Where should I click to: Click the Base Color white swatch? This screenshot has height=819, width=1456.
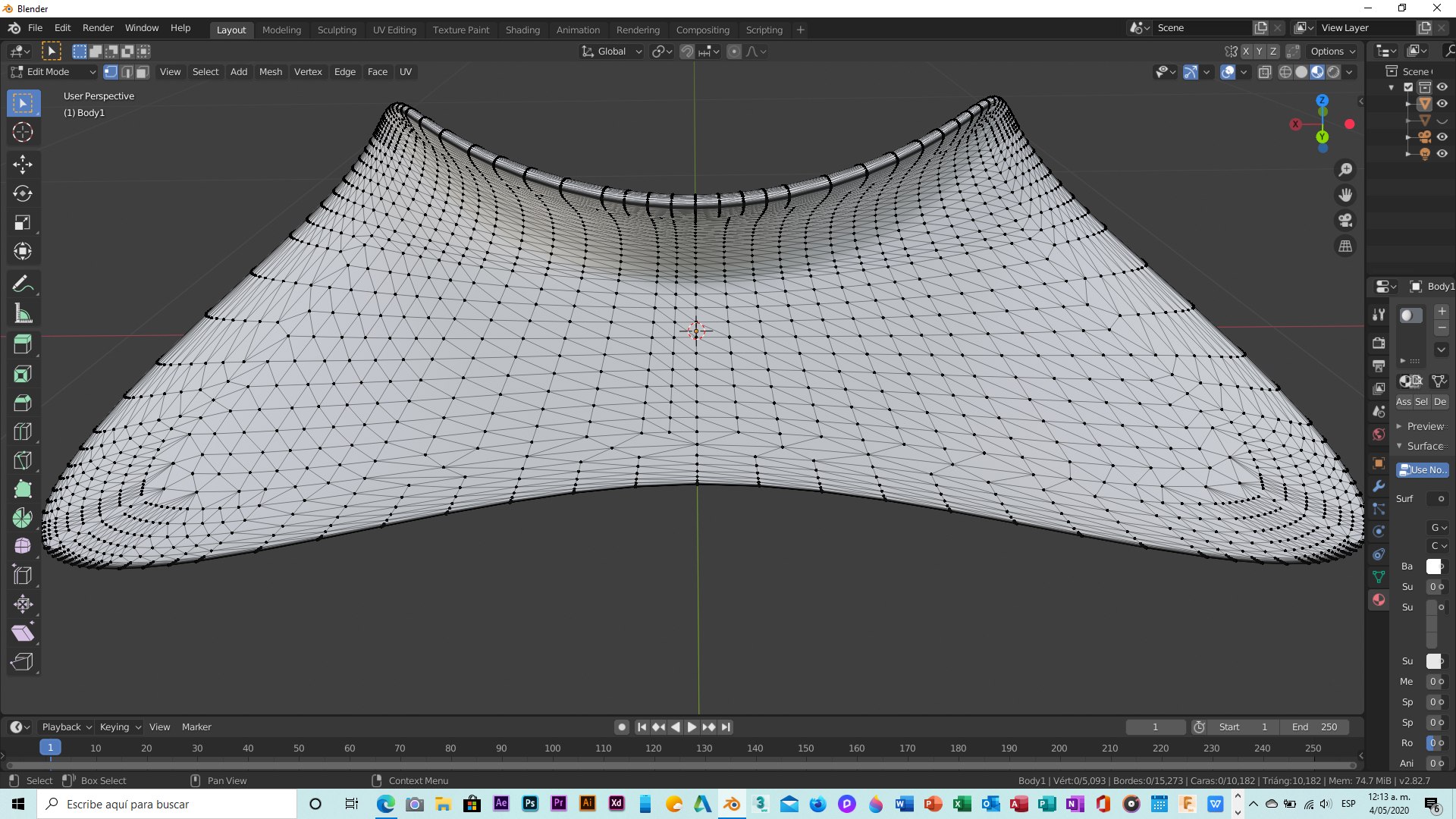pos(1433,566)
